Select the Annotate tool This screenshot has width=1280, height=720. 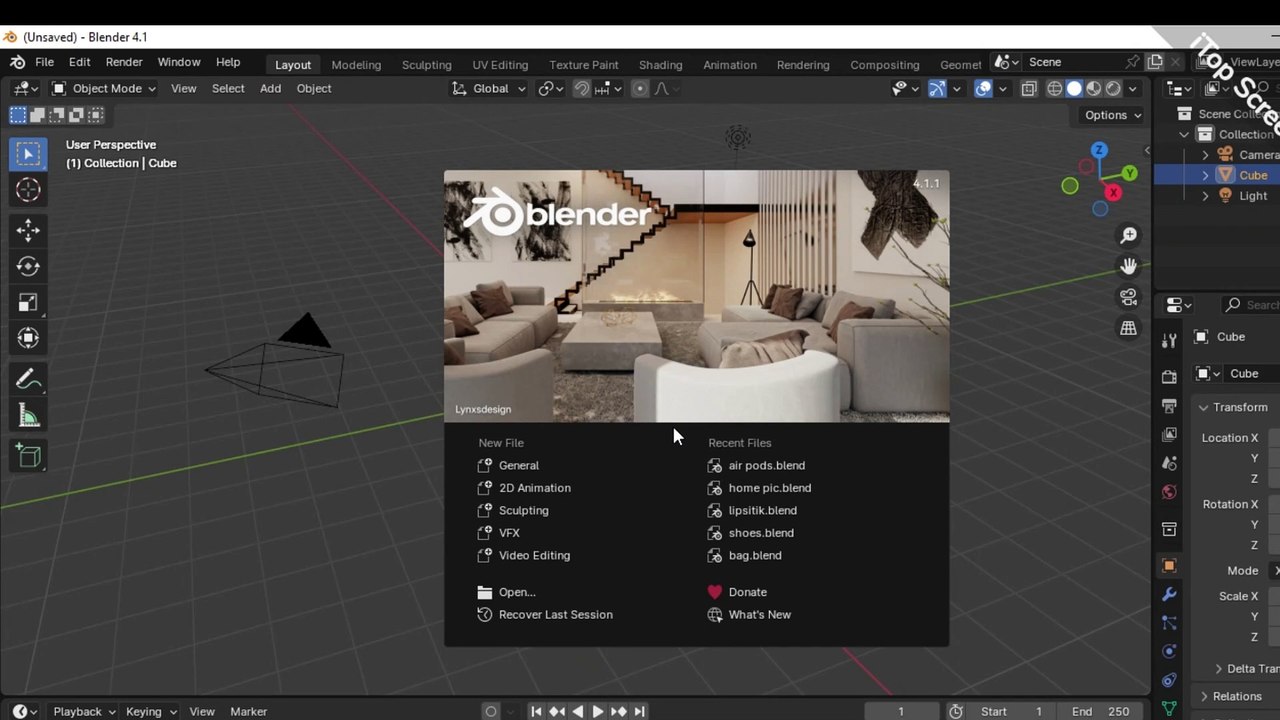point(28,380)
